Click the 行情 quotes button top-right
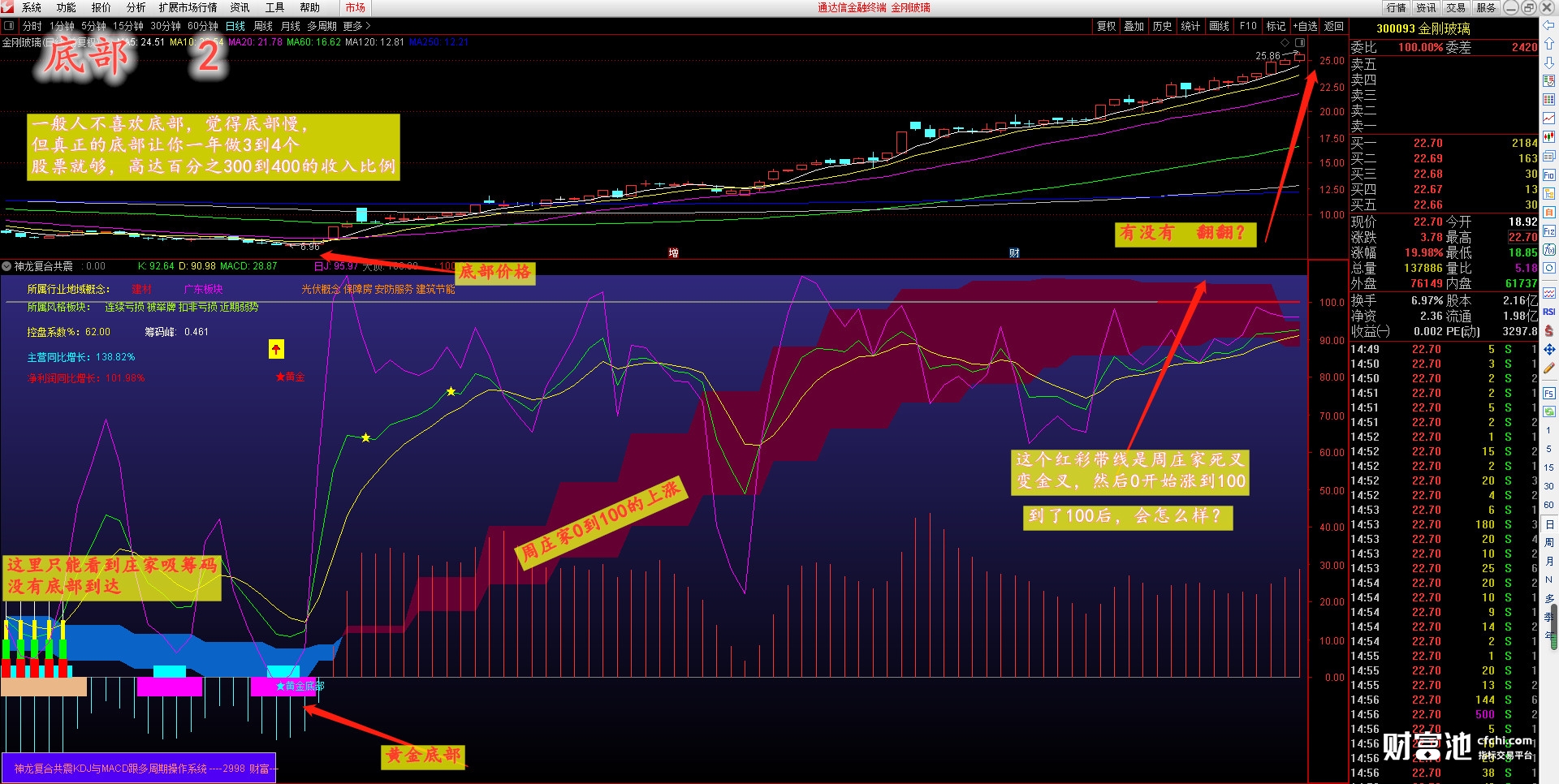This screenshot has width=1559, height=784. pos(1397,7)
